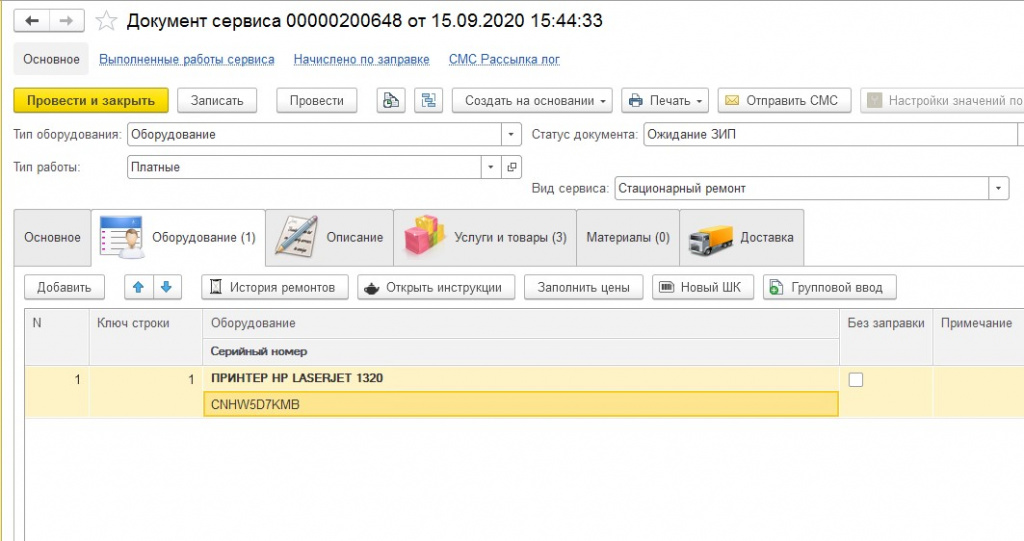Go back with the left arrow button

[x=31, y=21]
